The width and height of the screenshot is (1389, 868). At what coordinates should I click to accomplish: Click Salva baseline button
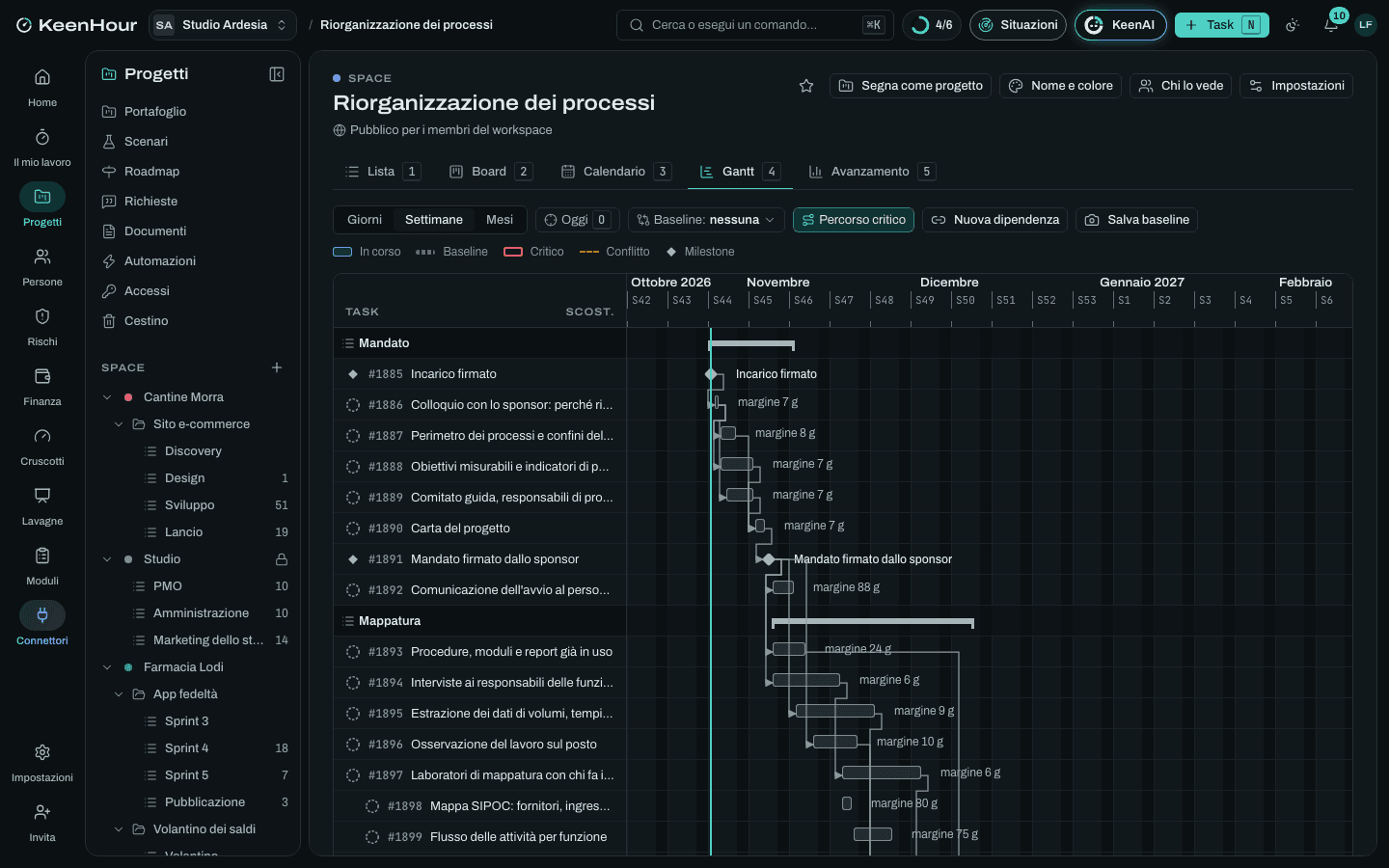[x=1137, y=220]
